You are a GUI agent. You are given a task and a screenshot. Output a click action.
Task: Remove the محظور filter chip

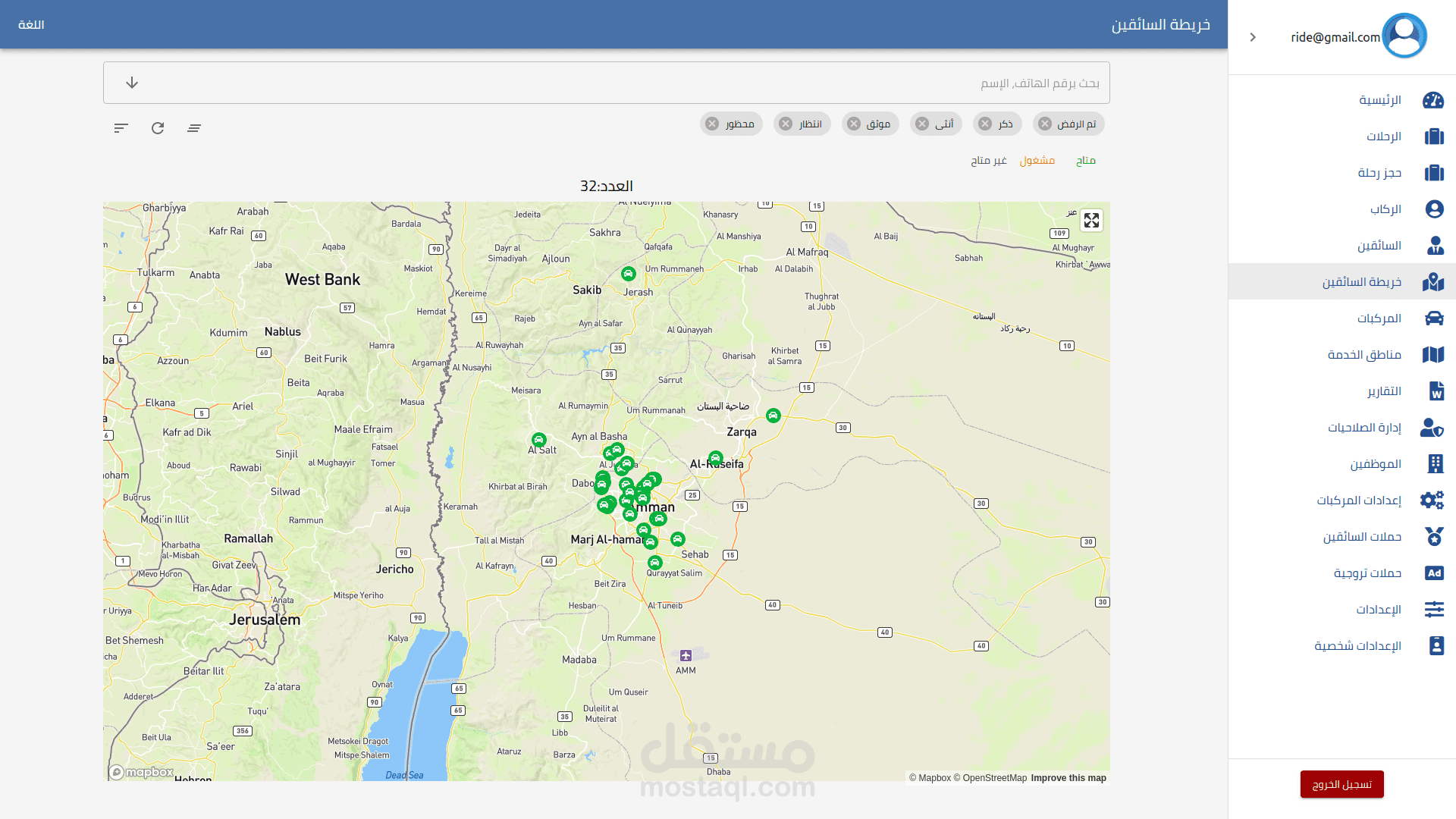point(712,124)
